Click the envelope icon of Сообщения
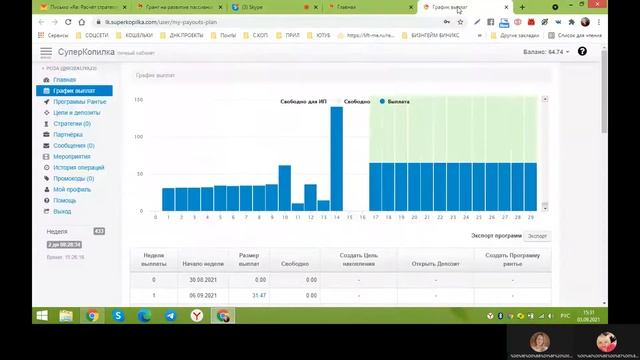The image size is (640, 360). 47,146
